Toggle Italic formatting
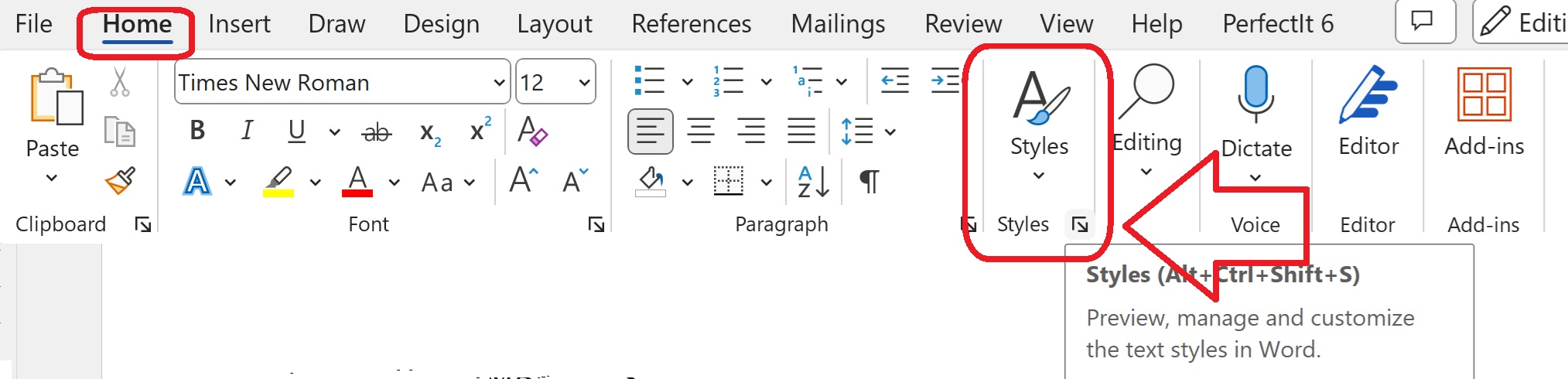The width and height of the screenshot is (1568, 379). point(247,131)
